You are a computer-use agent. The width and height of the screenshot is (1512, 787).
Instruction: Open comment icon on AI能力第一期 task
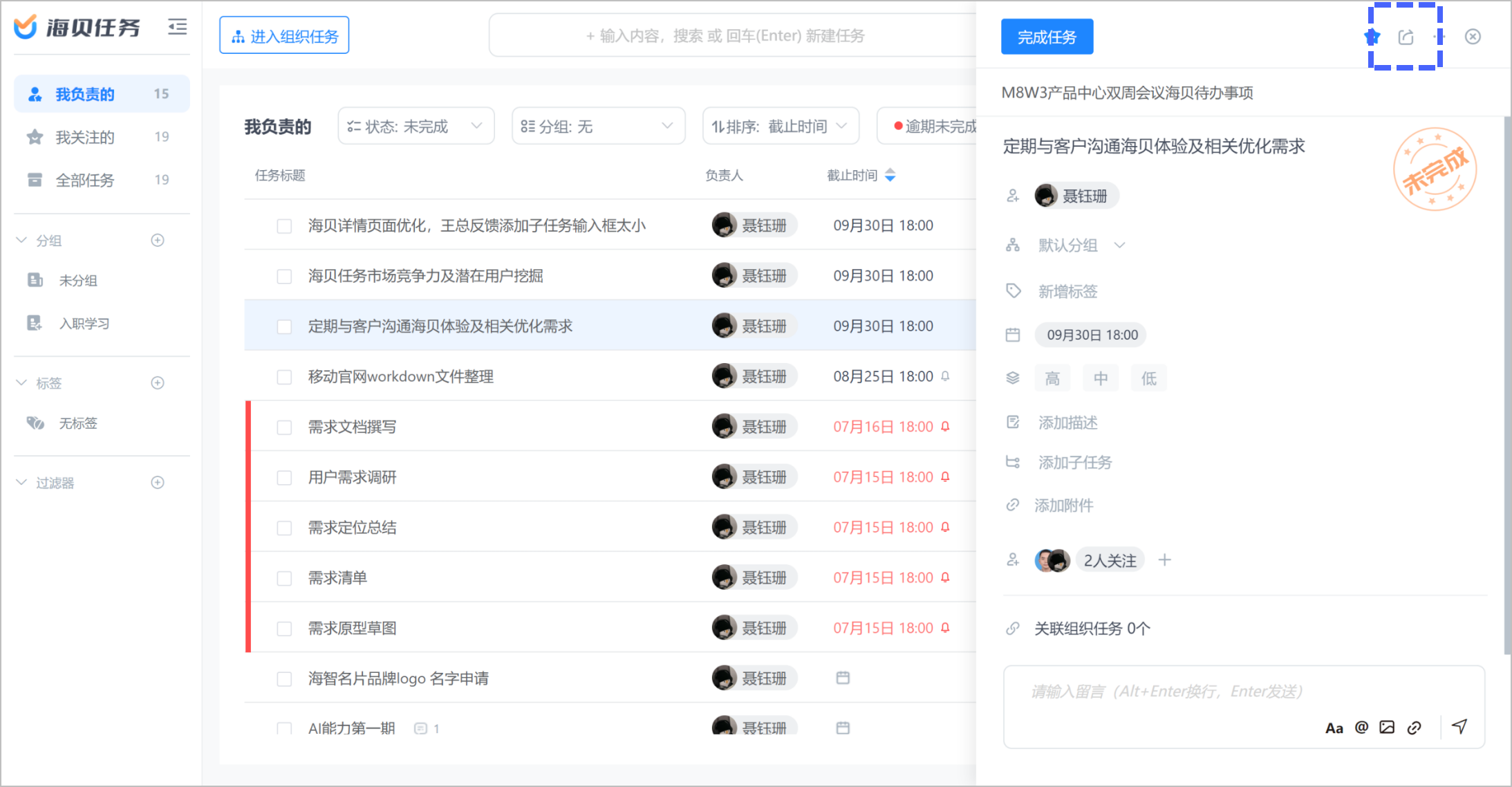420,728
